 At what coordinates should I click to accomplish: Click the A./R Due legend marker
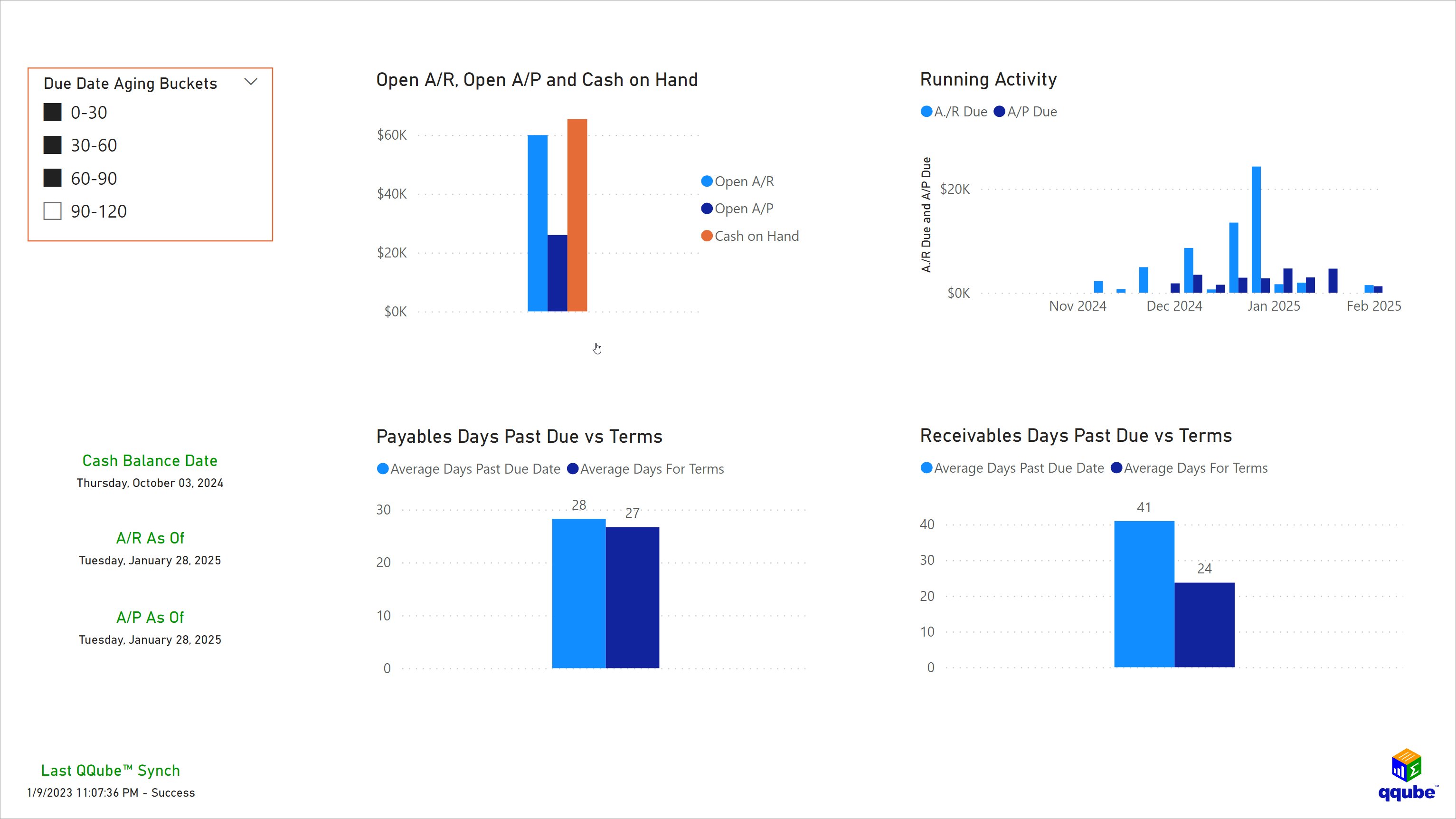926,112
